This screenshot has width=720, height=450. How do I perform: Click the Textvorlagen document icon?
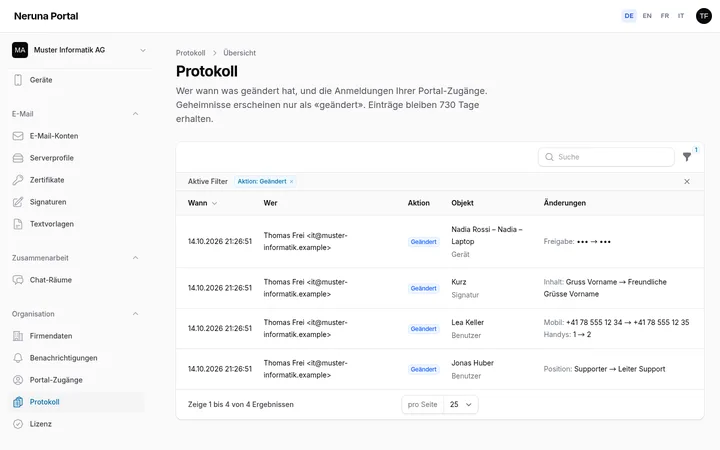point(18,224)
